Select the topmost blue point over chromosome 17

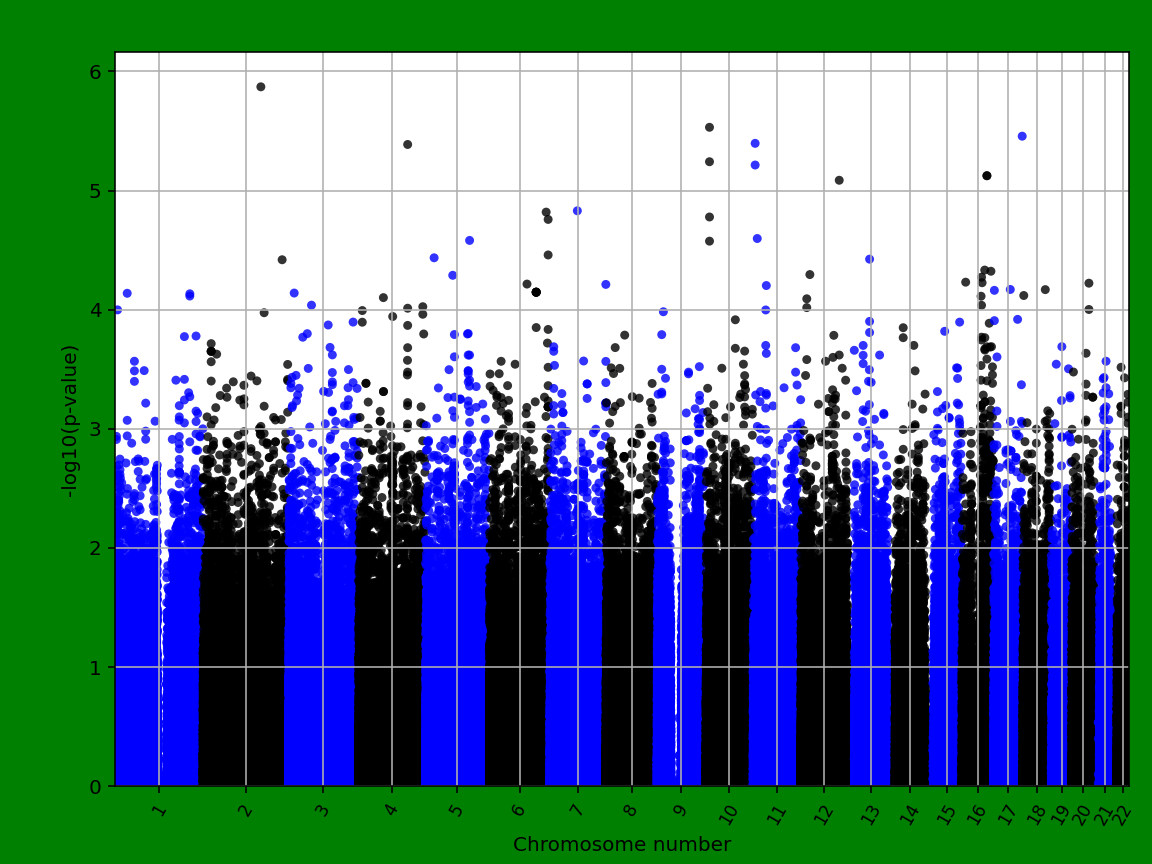coord(1022,135)
